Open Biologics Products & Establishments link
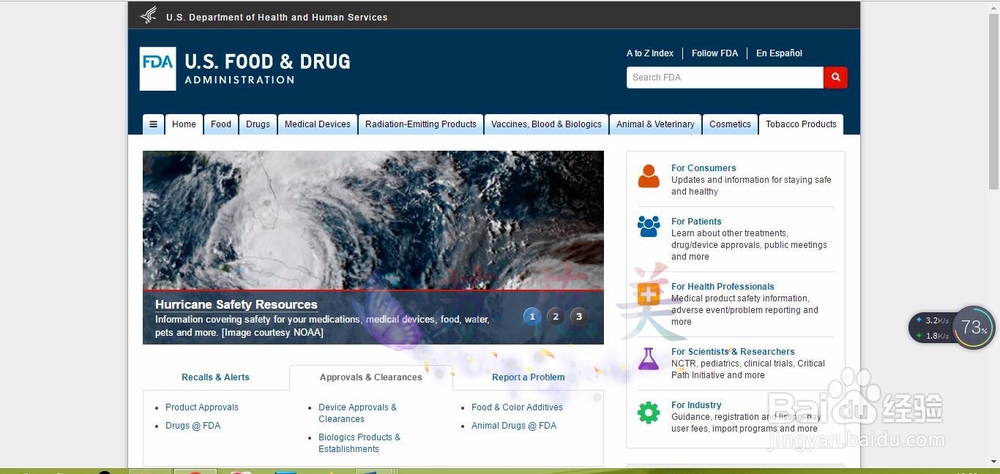The width and height of the screenshot is (1000, 474). [360, 443]
